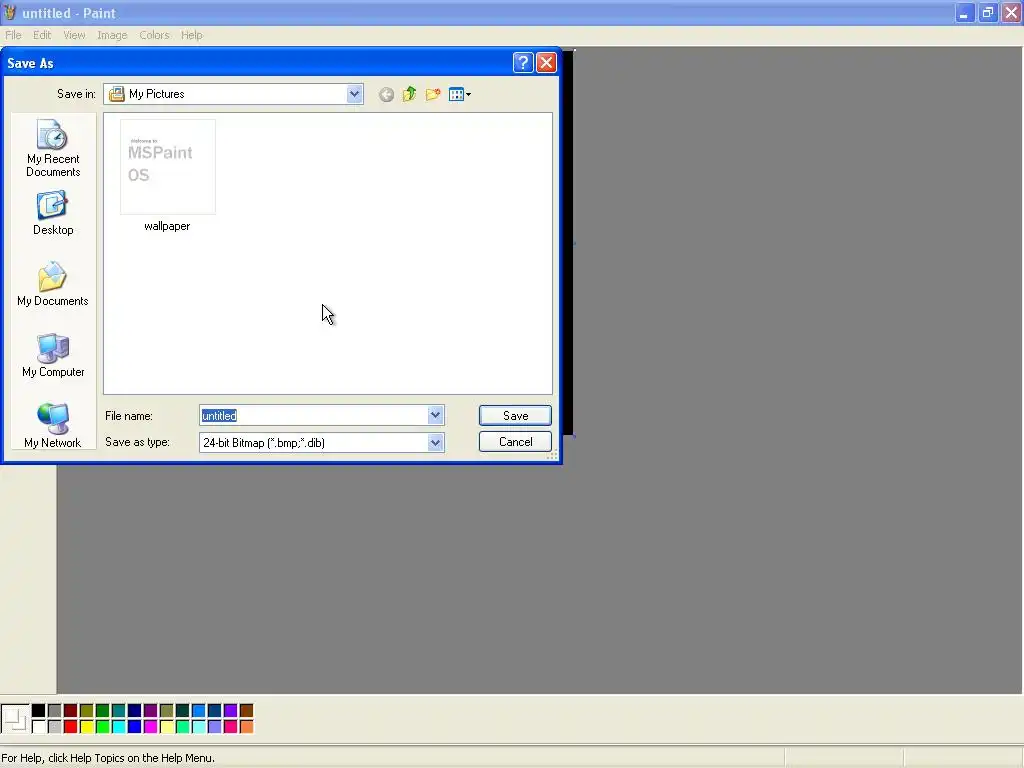Screen dimensions: 1024x768
Task: Open the Colors menu in Paint
Action: coord(154,35)
